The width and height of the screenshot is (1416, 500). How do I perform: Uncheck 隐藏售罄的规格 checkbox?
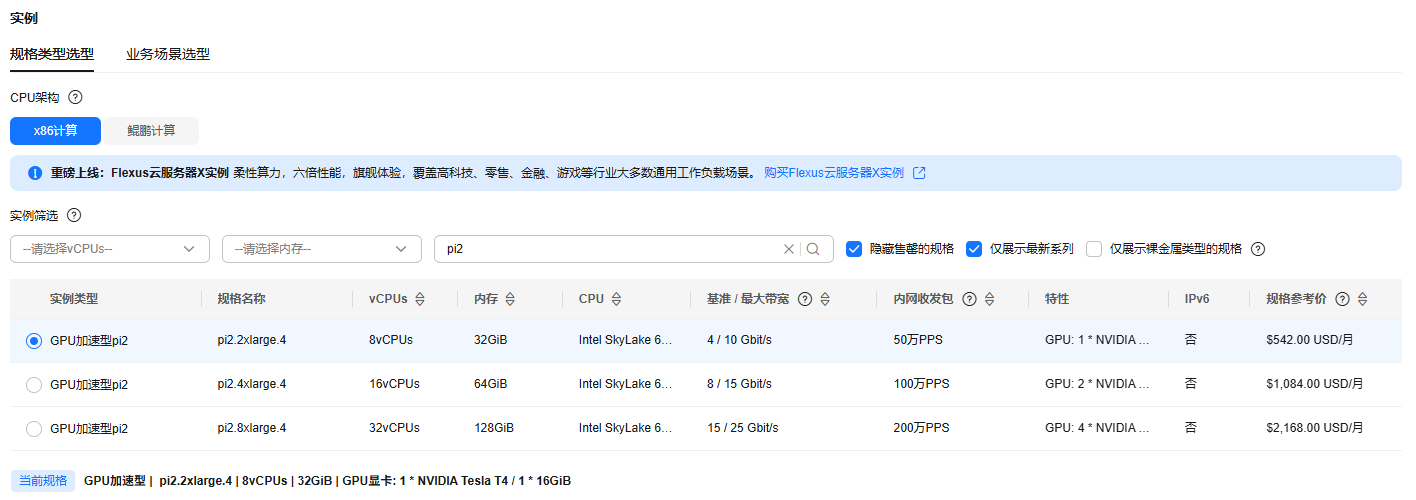[x=854, y=249]
